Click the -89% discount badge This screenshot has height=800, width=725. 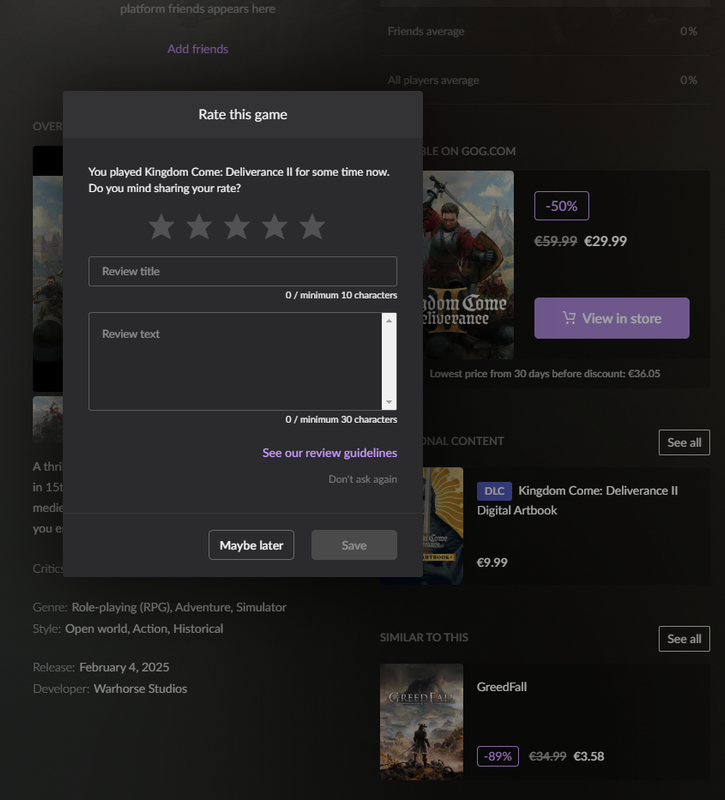point(498,756)
